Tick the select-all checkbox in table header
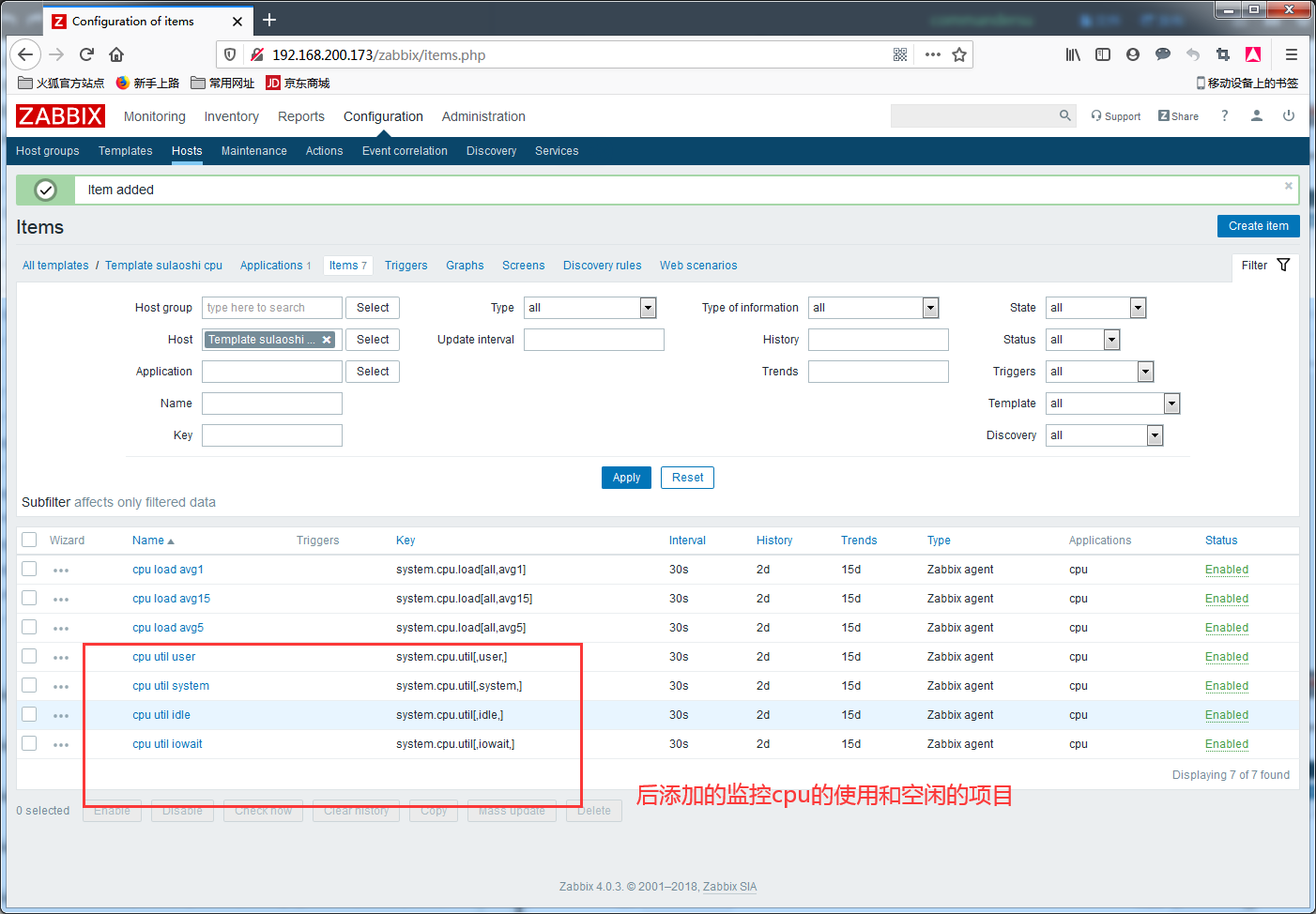This screenshot has width=1316, height=914. coord(29,540)
